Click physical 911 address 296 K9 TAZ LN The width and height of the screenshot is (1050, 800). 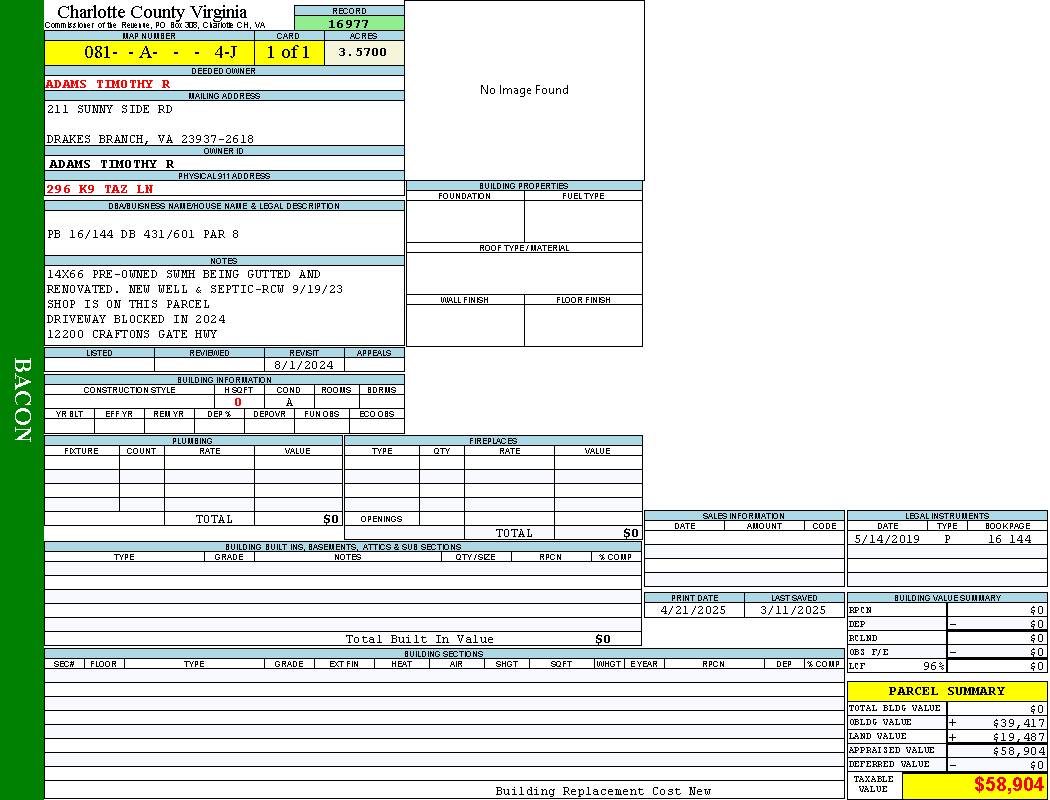click(100, 188)
